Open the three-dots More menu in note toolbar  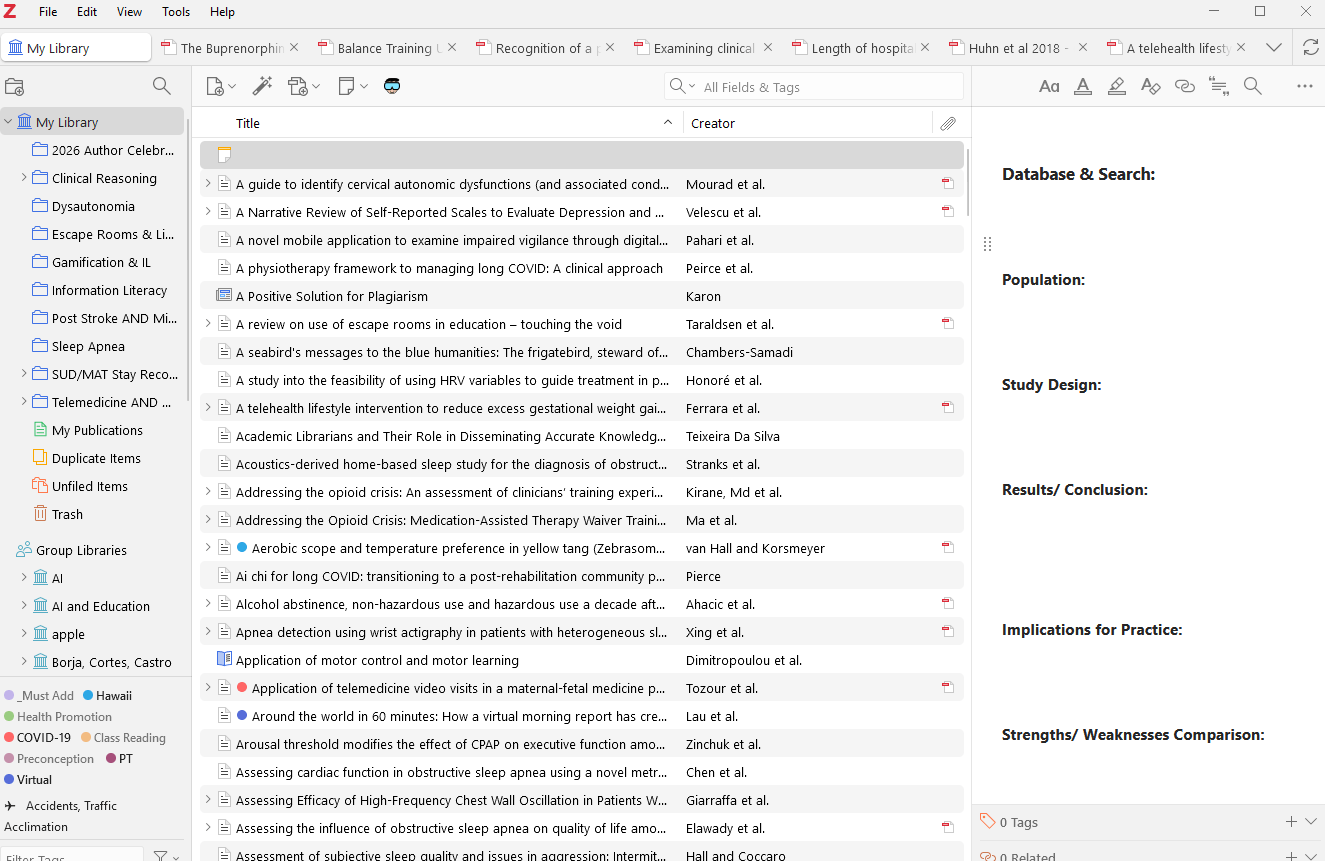coord(1304,86)
